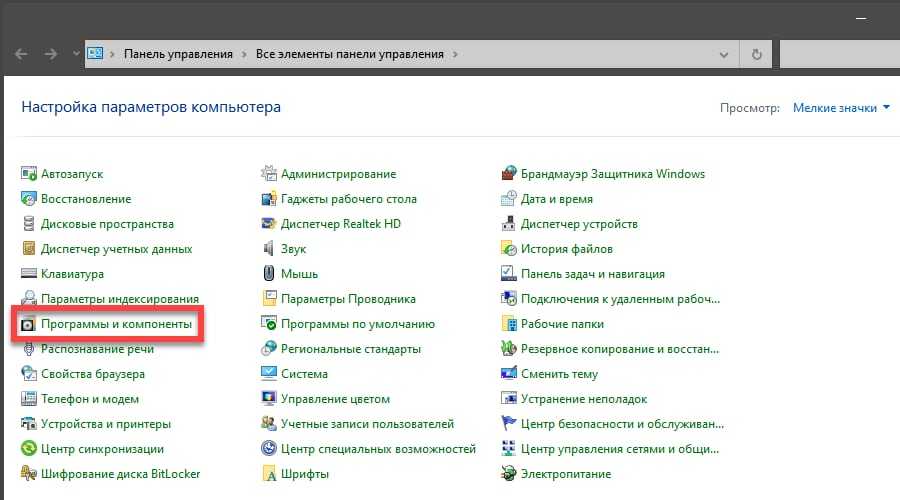Minimize the Control Panel window
The image size is (900, 500).
click(860, 18)
